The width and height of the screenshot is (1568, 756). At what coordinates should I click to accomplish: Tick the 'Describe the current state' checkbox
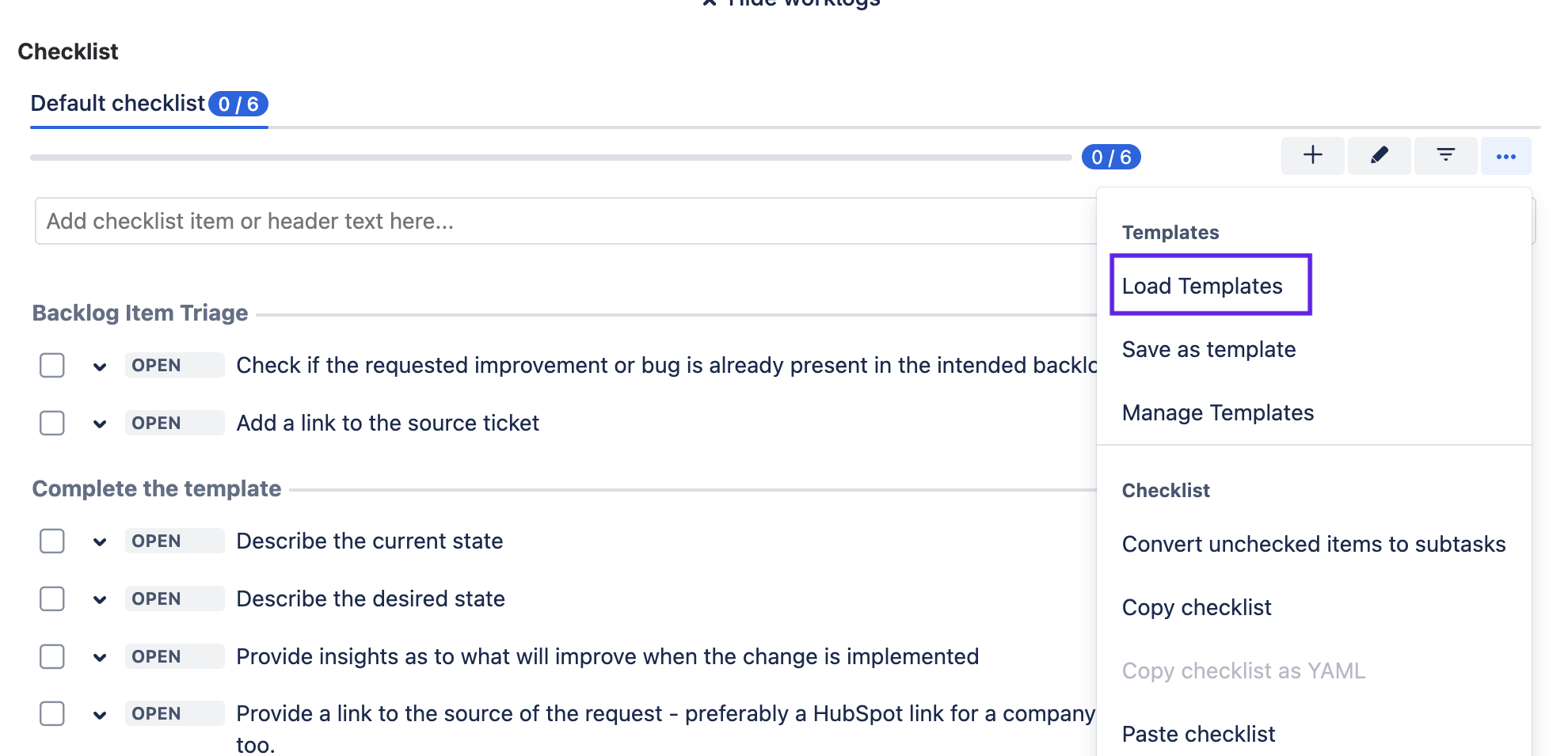pyautogui.click(x=52, y=541)
